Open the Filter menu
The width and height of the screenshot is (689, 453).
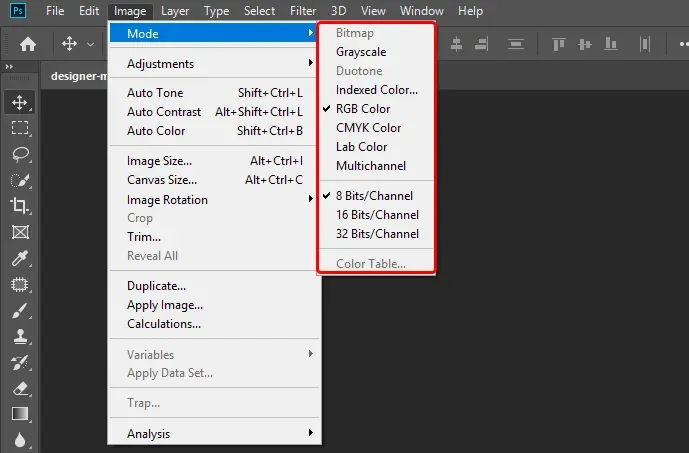(x=303, y=11)
